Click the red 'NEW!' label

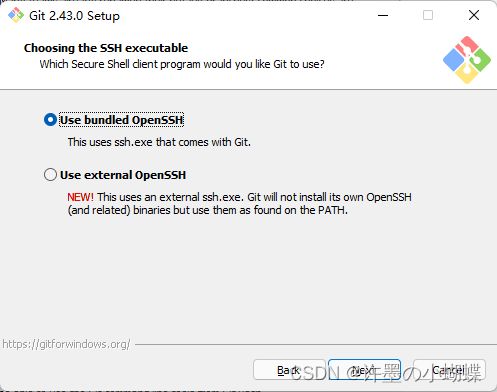pyautogui.click(x=80, y=197)
